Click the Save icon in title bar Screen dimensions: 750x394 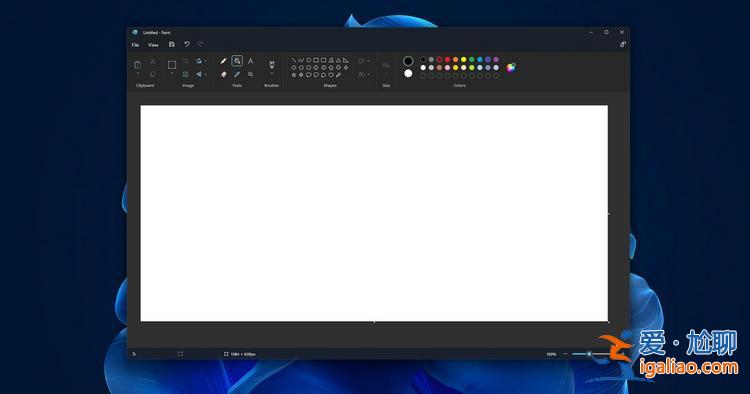172,44
